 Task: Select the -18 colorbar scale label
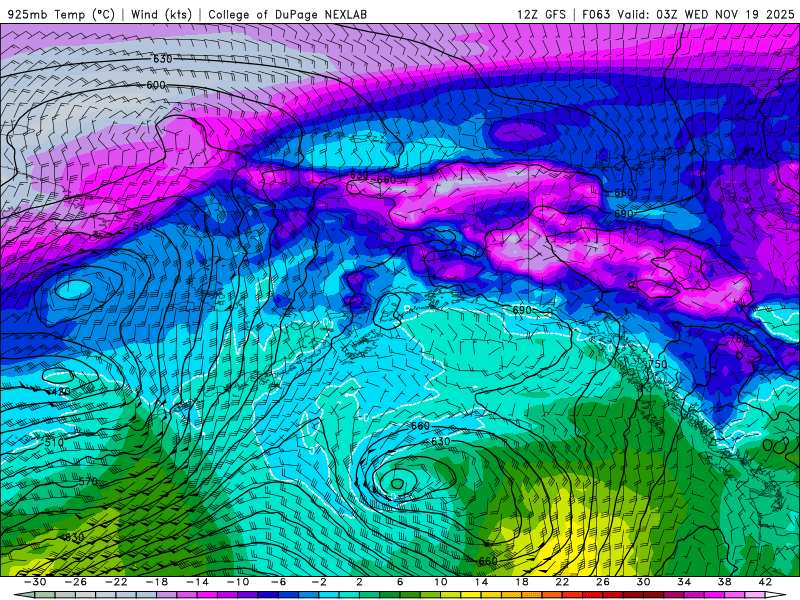tap(157, 582)
